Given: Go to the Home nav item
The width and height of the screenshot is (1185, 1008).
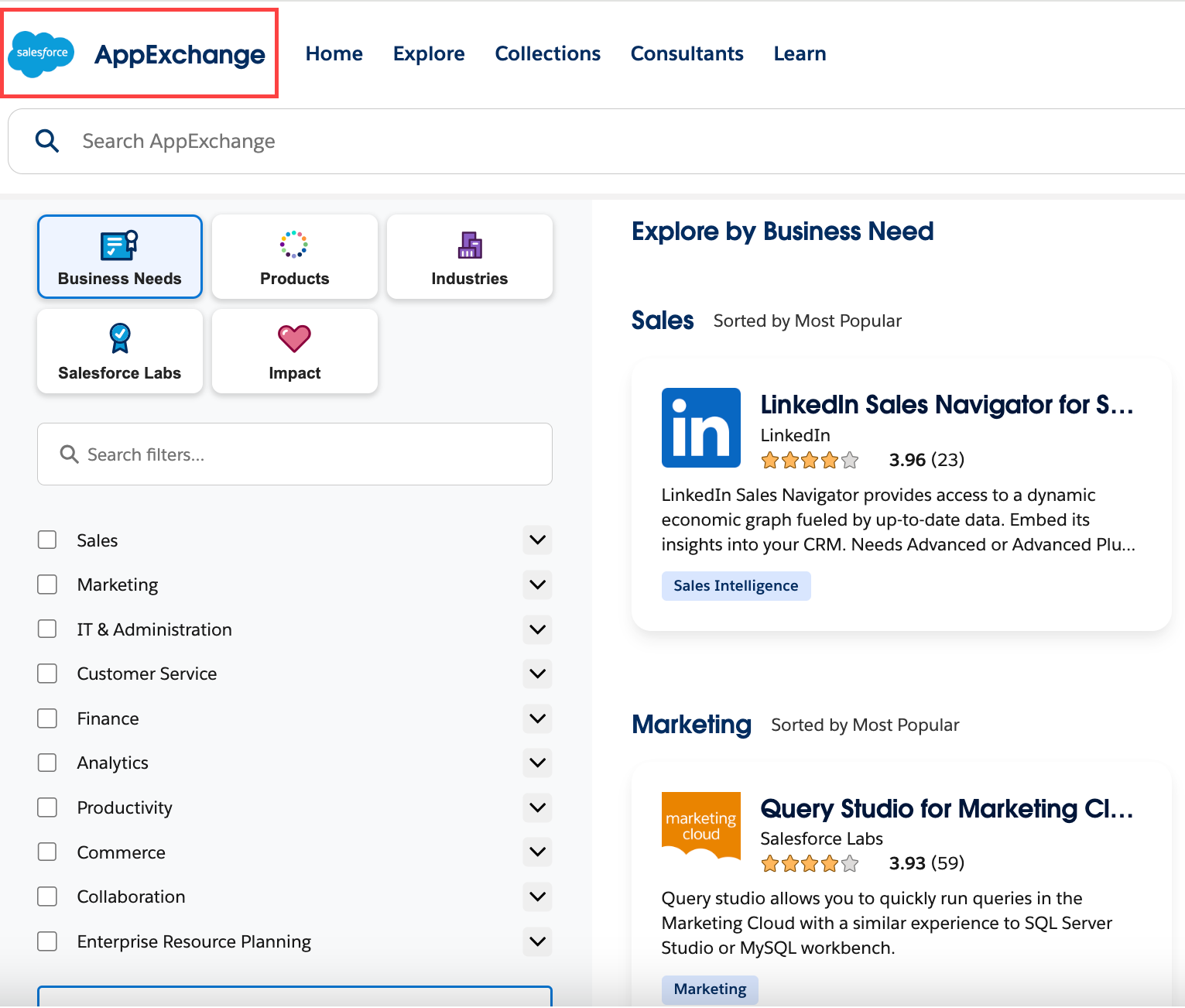Looking at the screenshot, I should coord(334,53).
